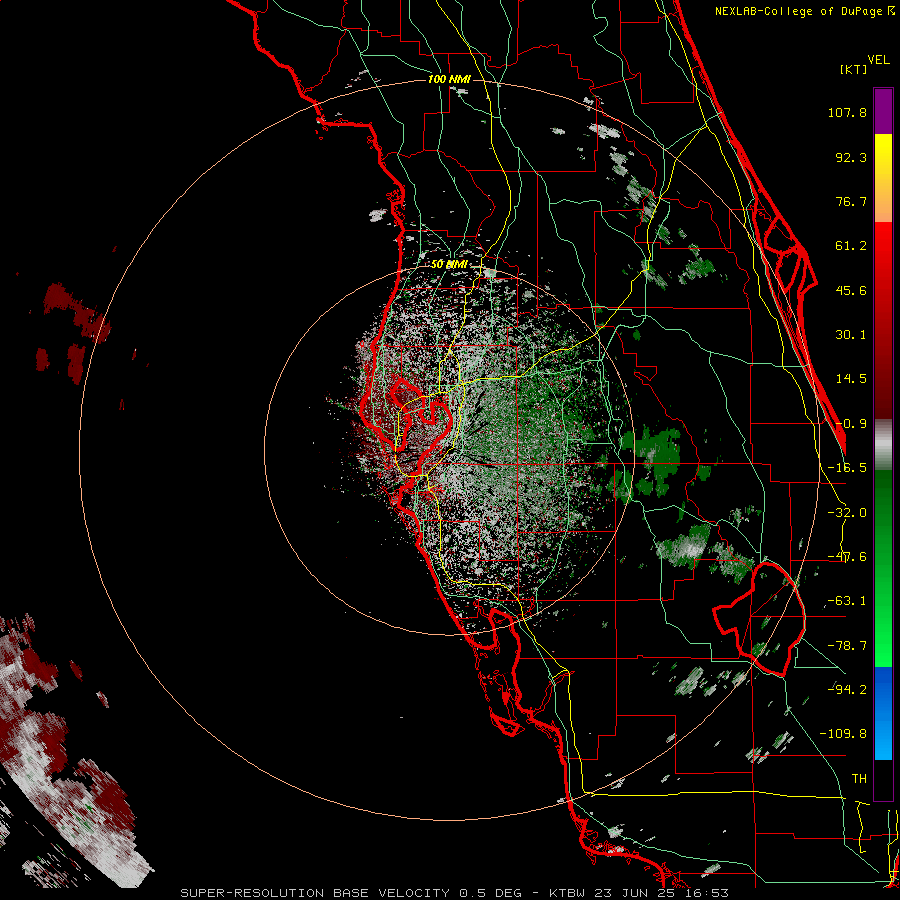
Task: Click the product title caption at bottom
Action: point(455,893)
